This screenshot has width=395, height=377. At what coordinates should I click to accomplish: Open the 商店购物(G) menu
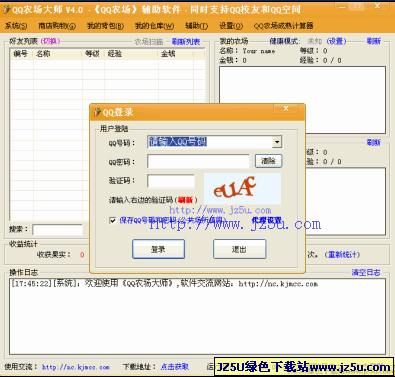pos(57,26)
